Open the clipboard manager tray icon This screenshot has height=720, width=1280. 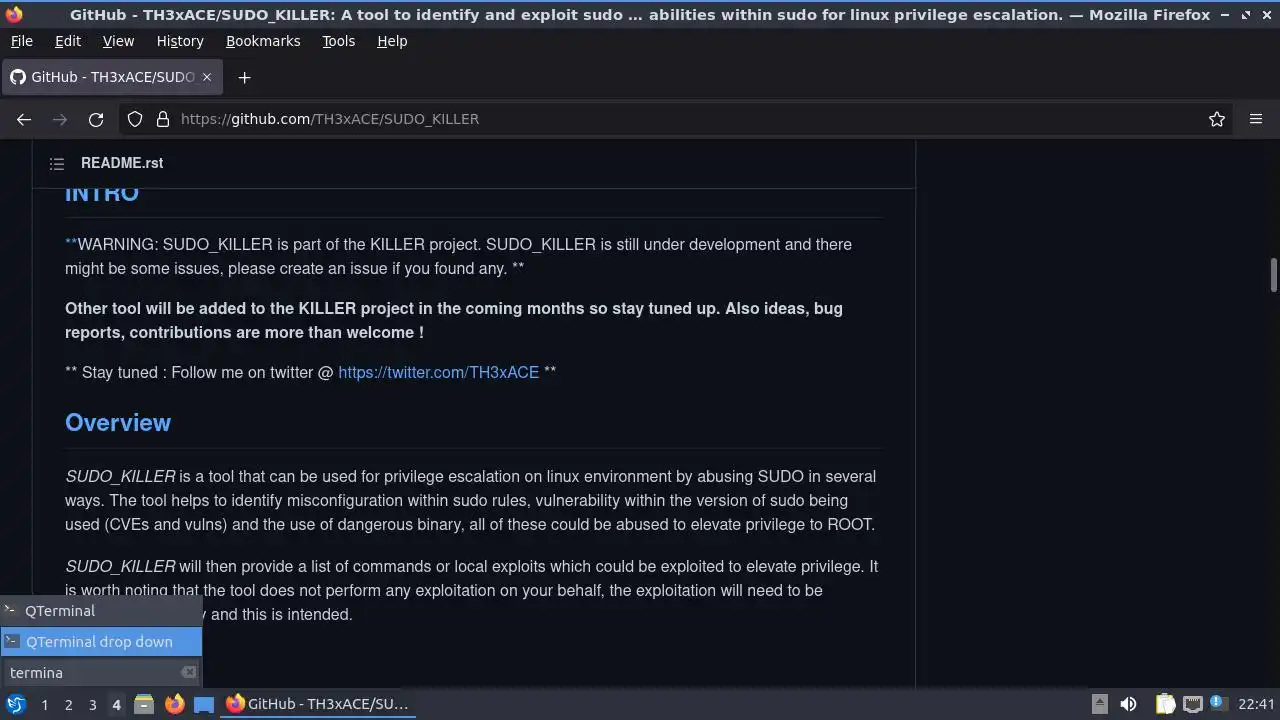1165,704
